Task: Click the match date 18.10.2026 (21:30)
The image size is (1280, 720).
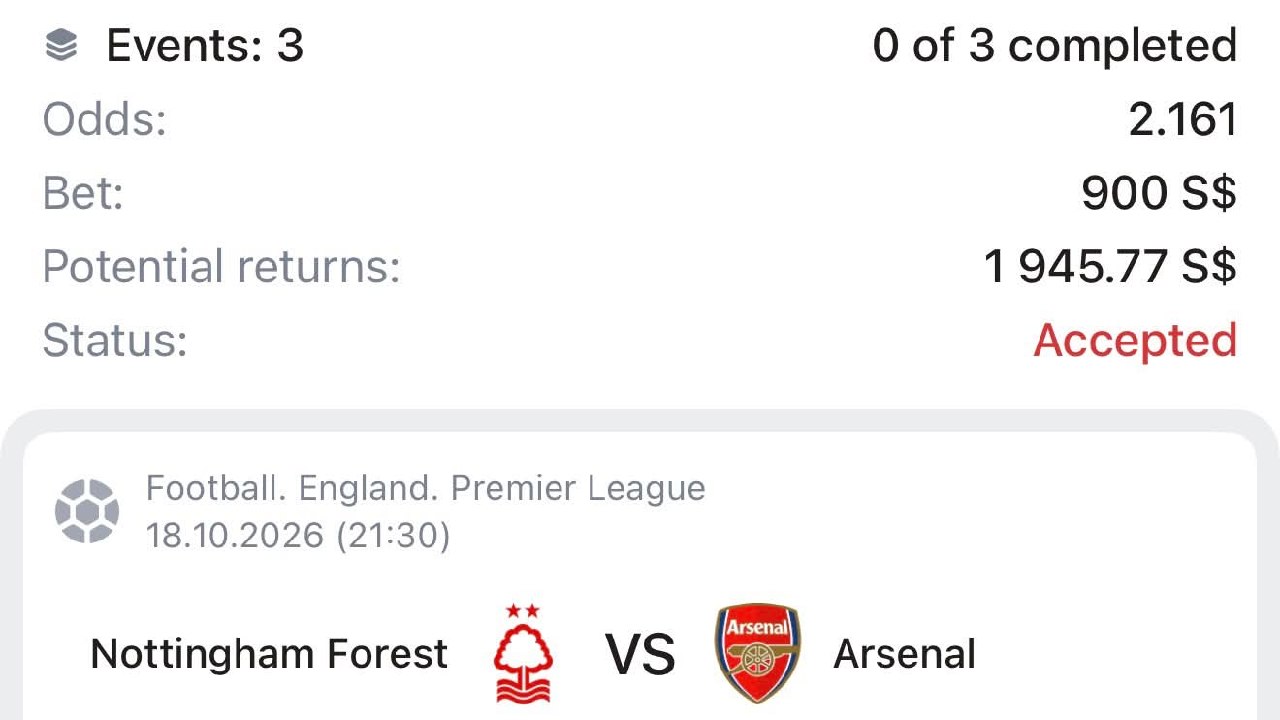Action: pos(298,535)
